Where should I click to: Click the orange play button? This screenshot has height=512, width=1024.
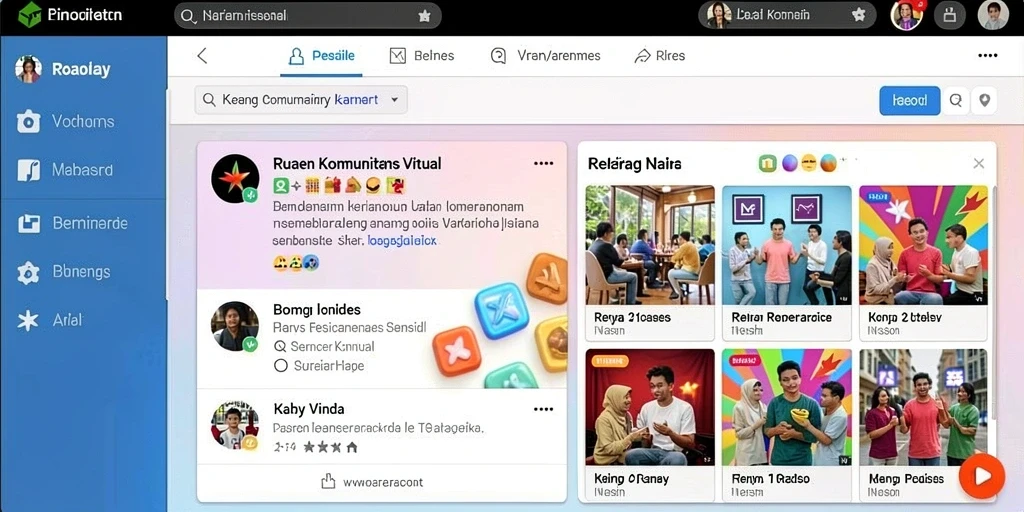pyautogui.click(x=982, y=476)
